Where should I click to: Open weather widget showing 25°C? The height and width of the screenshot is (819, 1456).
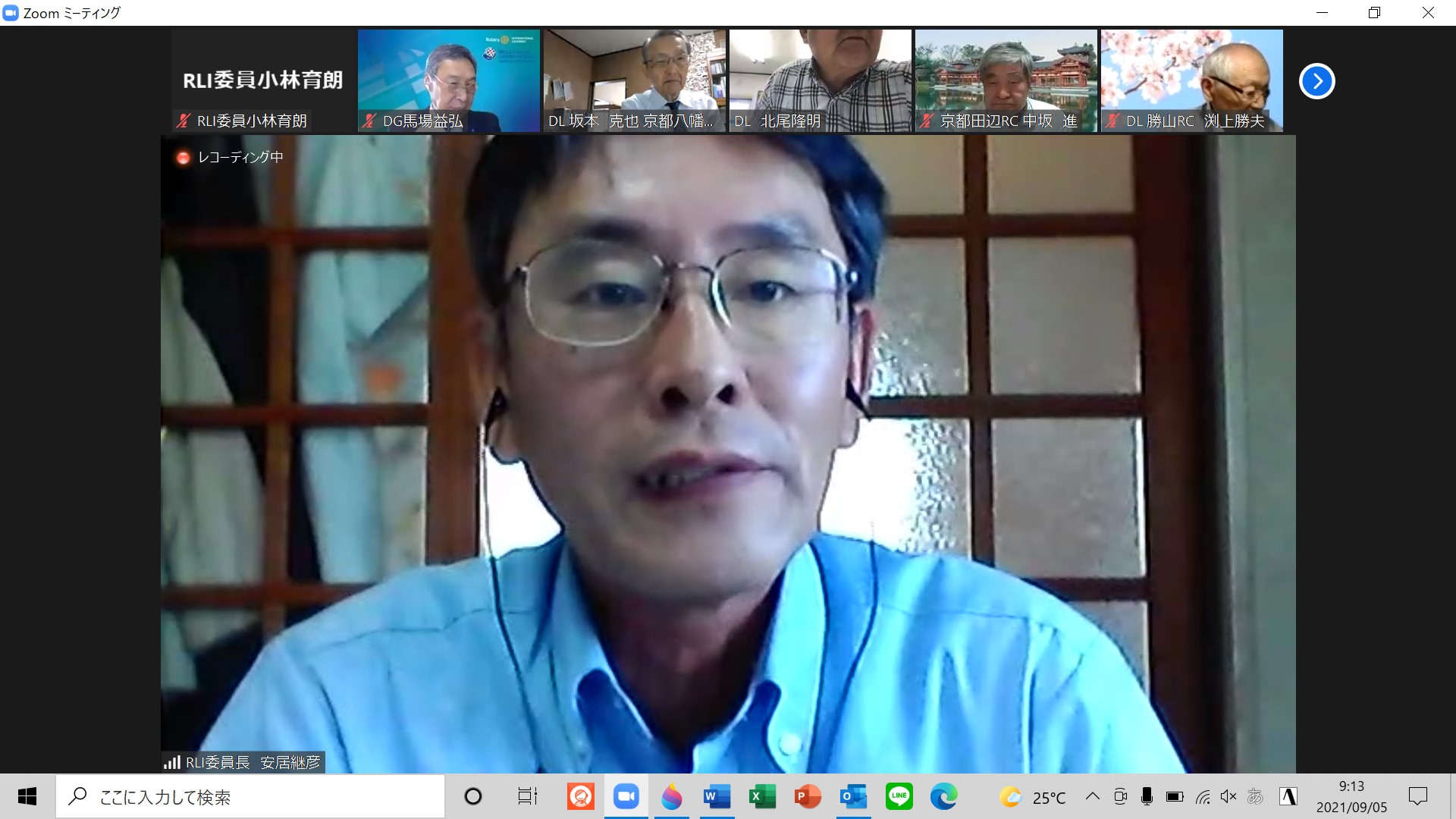point(1032,797)
